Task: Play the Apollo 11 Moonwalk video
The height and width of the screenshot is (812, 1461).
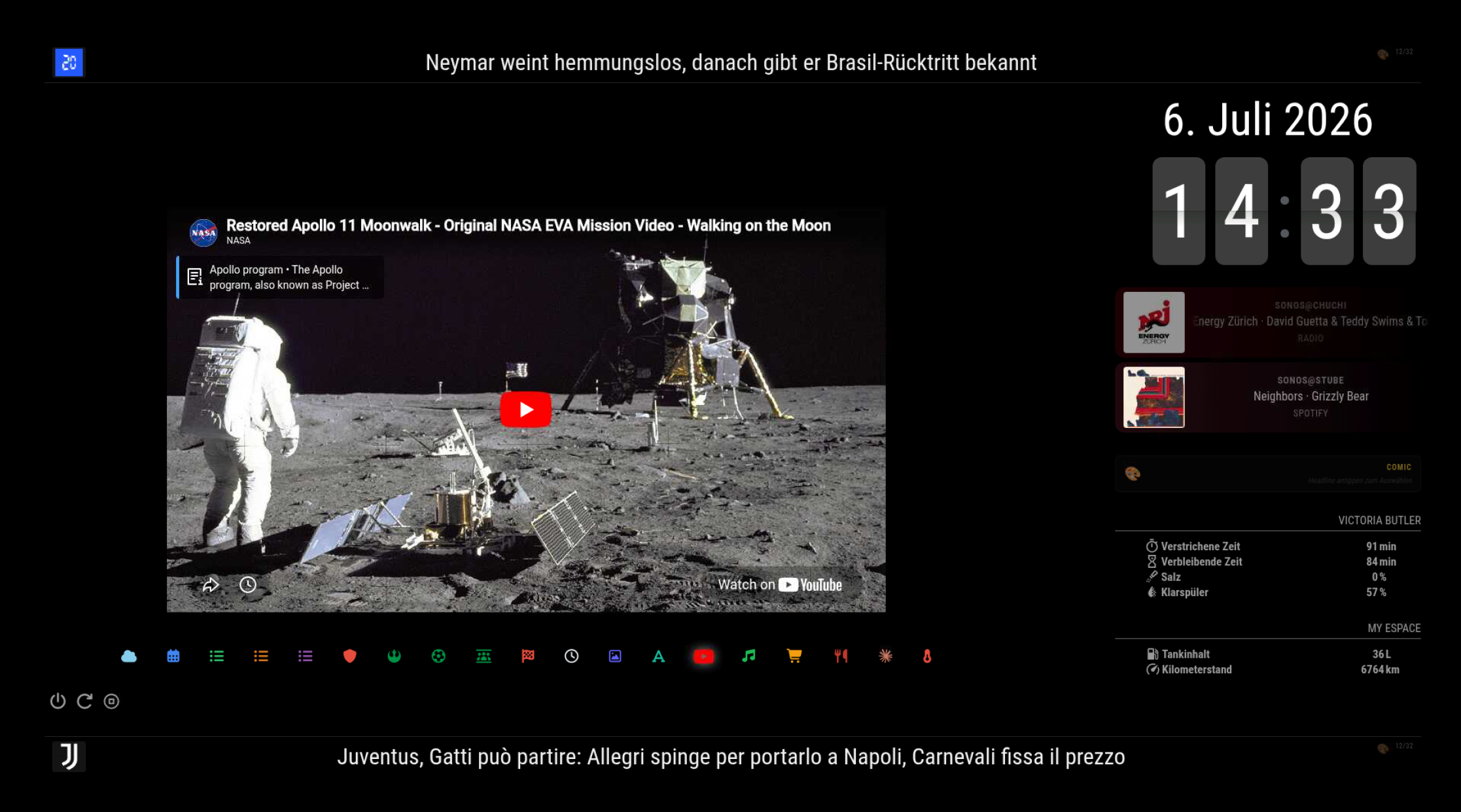Action: 526,410
